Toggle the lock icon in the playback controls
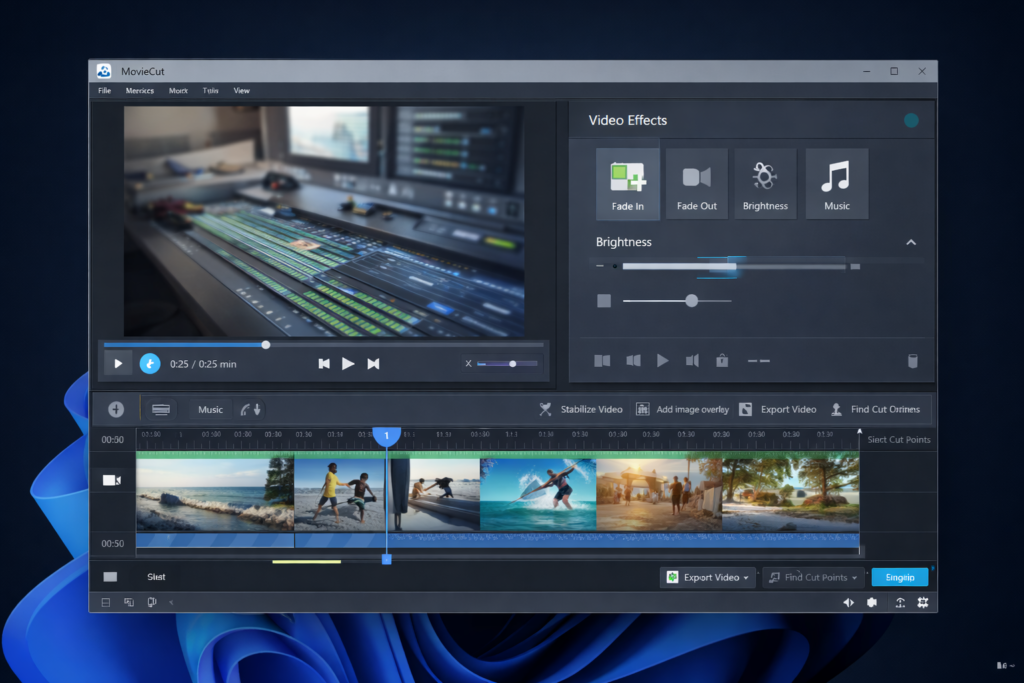 (721, 360)
